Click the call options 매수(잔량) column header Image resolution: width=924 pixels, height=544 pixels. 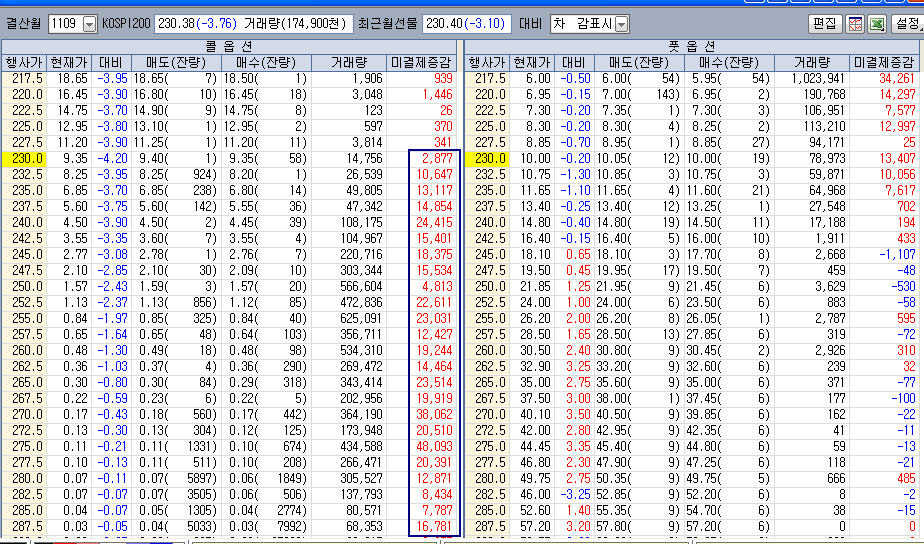click(x=266, y=62)
